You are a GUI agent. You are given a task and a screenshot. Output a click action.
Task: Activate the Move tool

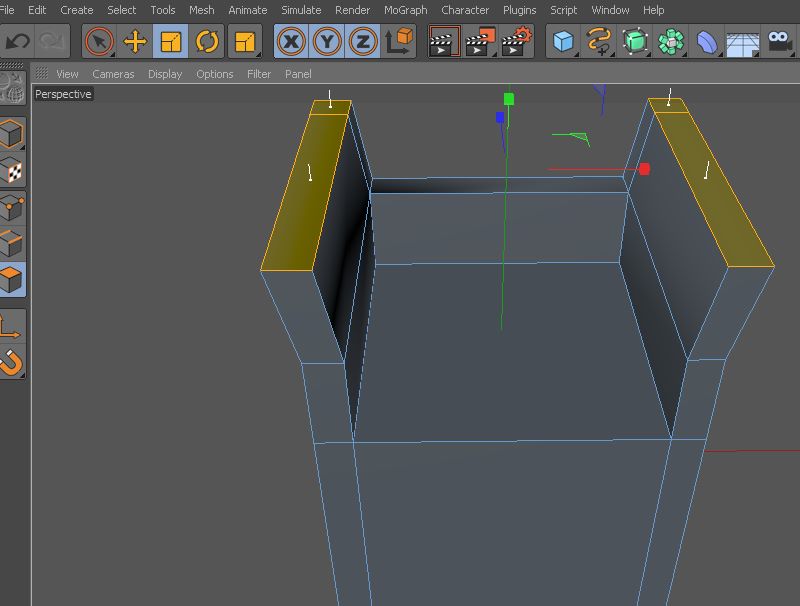135,41
